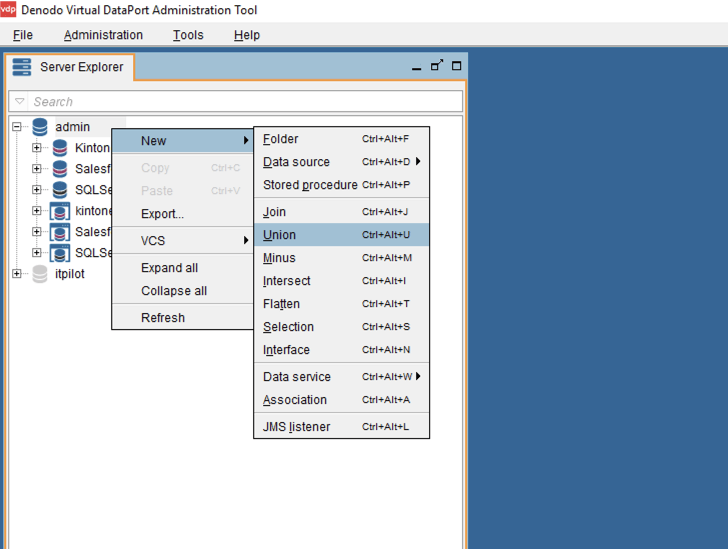Expand the second Salesf tree node
The height and width of the screenshot is (549, 728).
(37, 231)
